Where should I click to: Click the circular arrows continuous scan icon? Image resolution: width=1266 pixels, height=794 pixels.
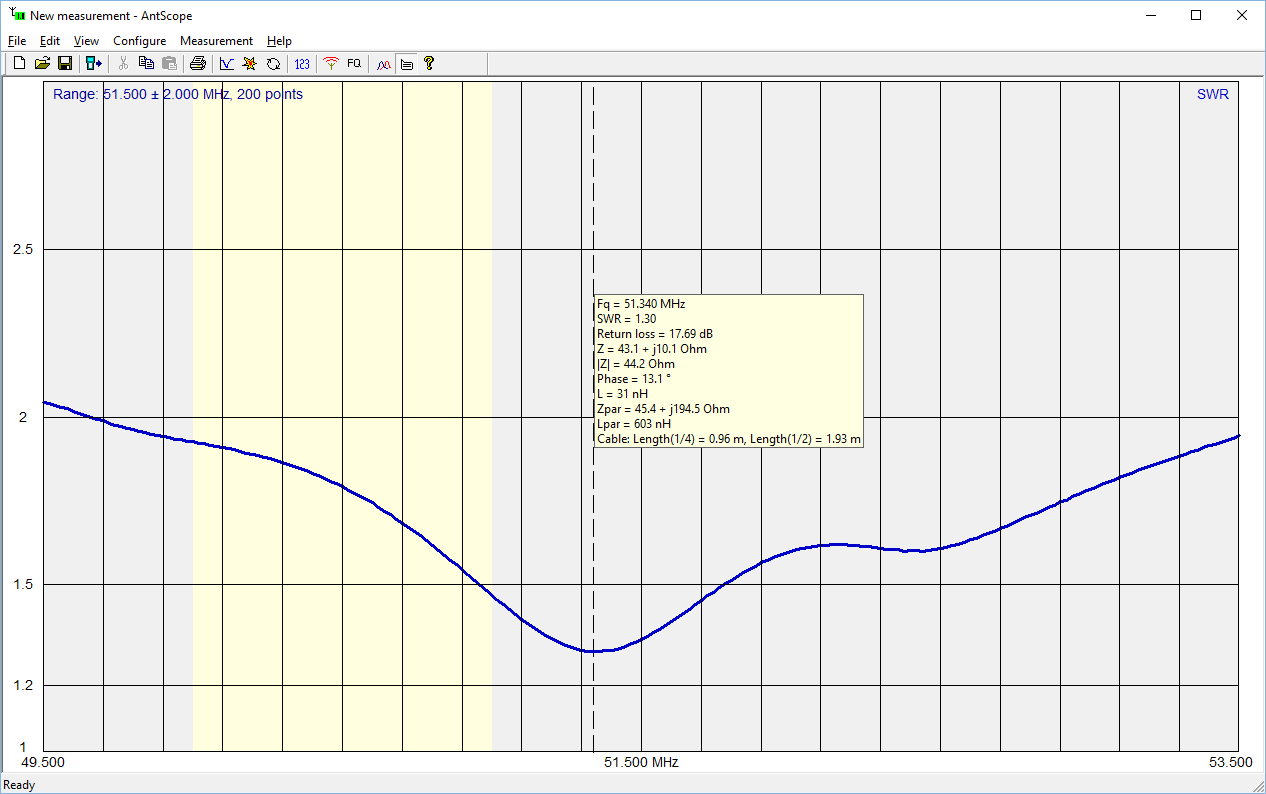coord(273,64)
